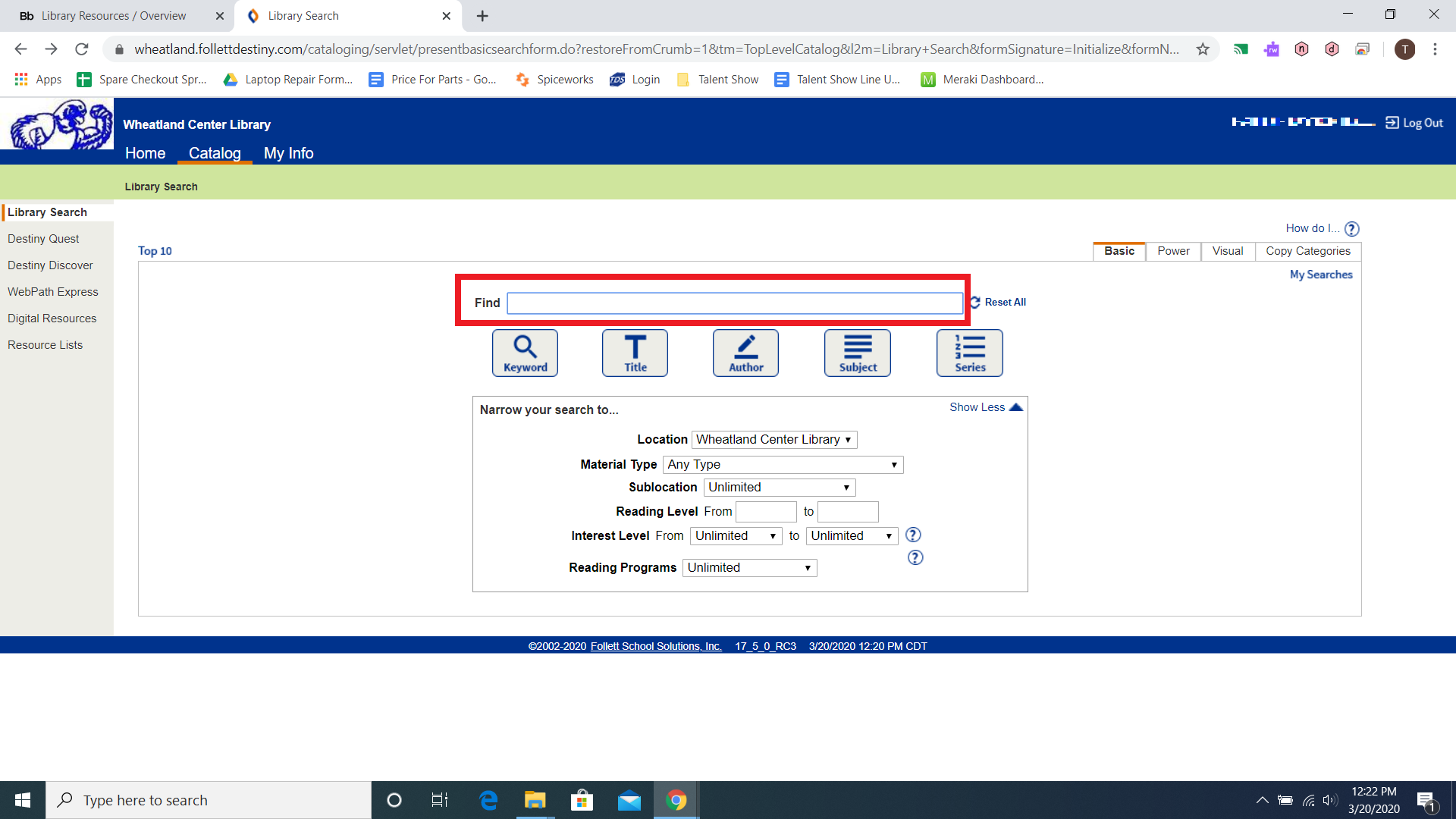
Task: Open the Reading Programs dropdown
Action: pos(749,567)
